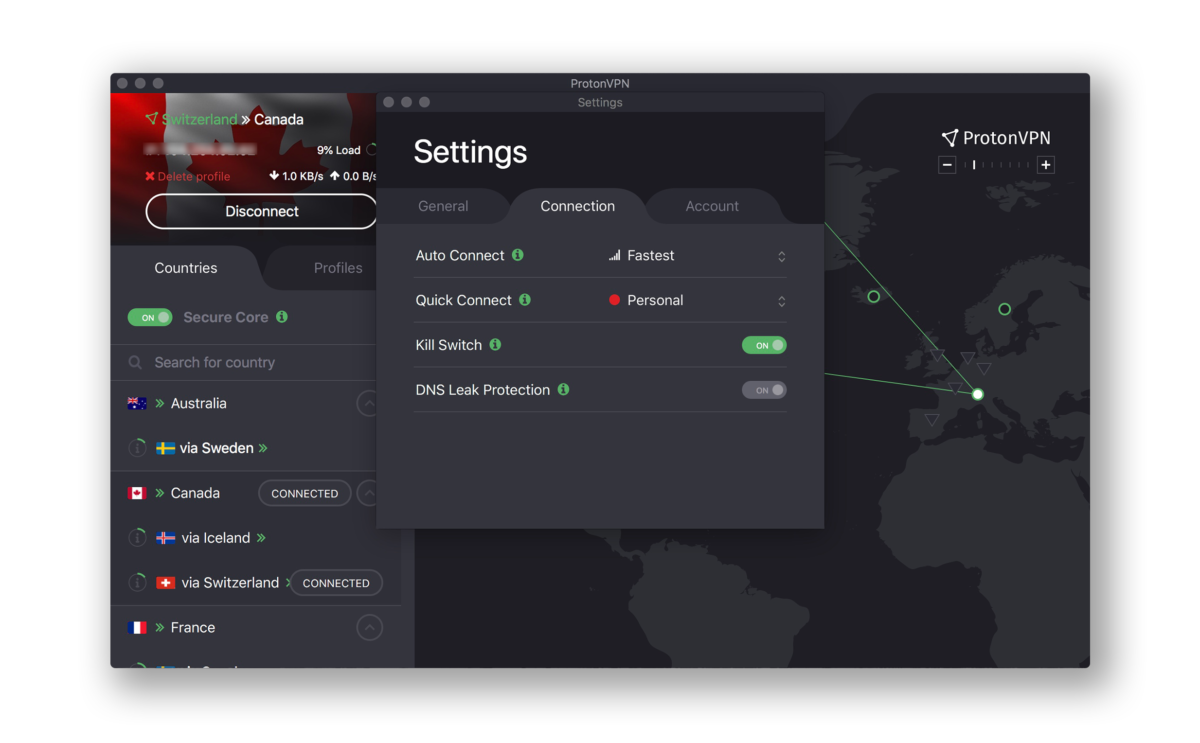Click the green arrow icon beside Switzerland header

tap(151, 119)
